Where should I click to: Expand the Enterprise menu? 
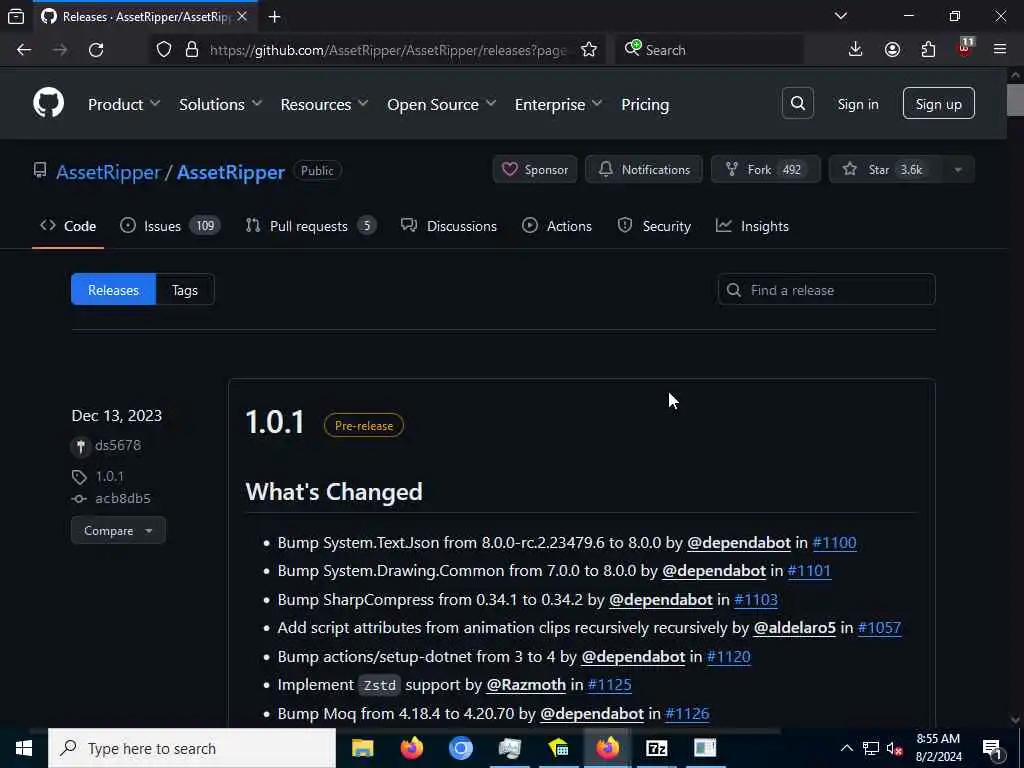click(558, 104)
